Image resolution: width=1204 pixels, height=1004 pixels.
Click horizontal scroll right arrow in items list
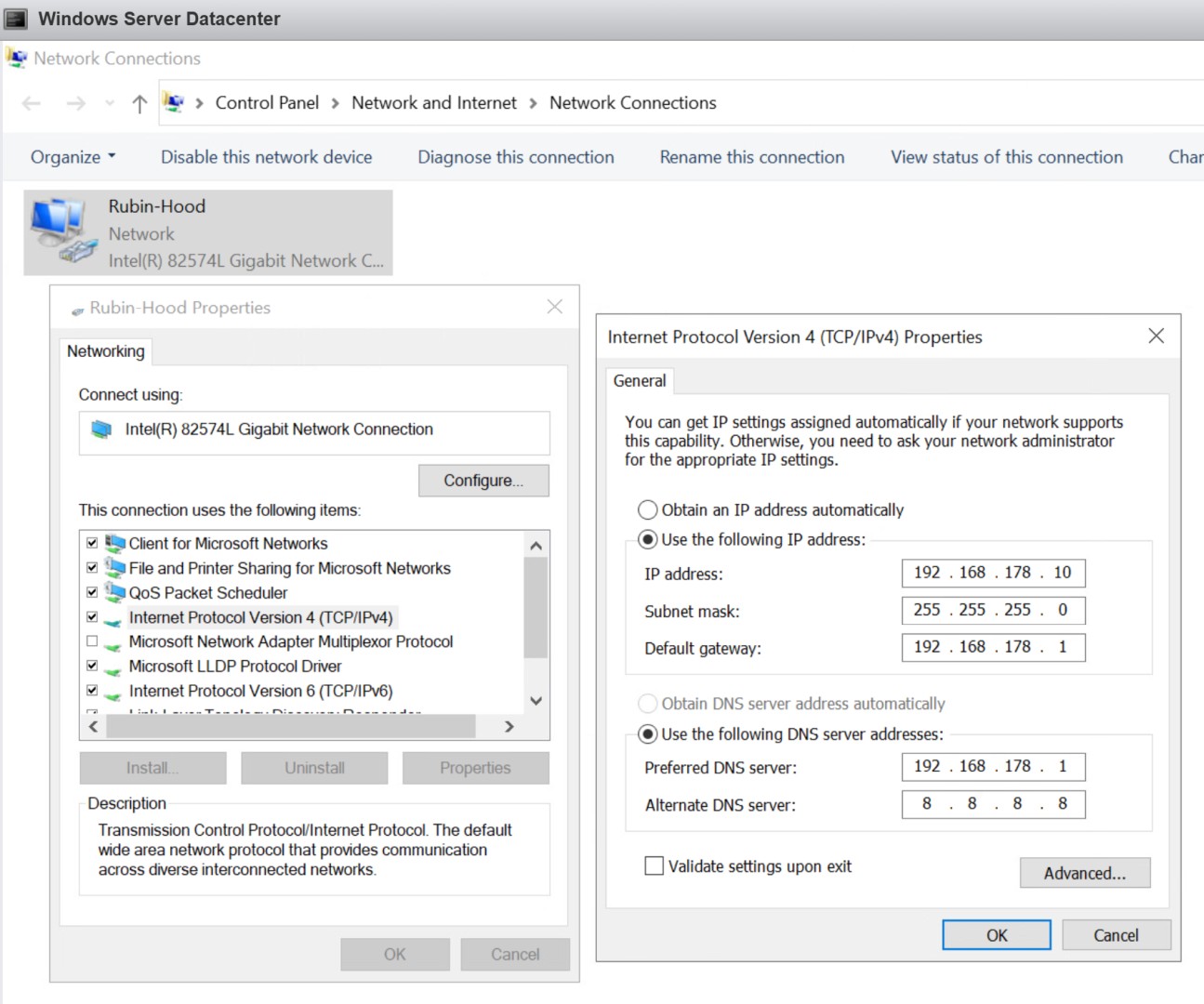[509, 726]
